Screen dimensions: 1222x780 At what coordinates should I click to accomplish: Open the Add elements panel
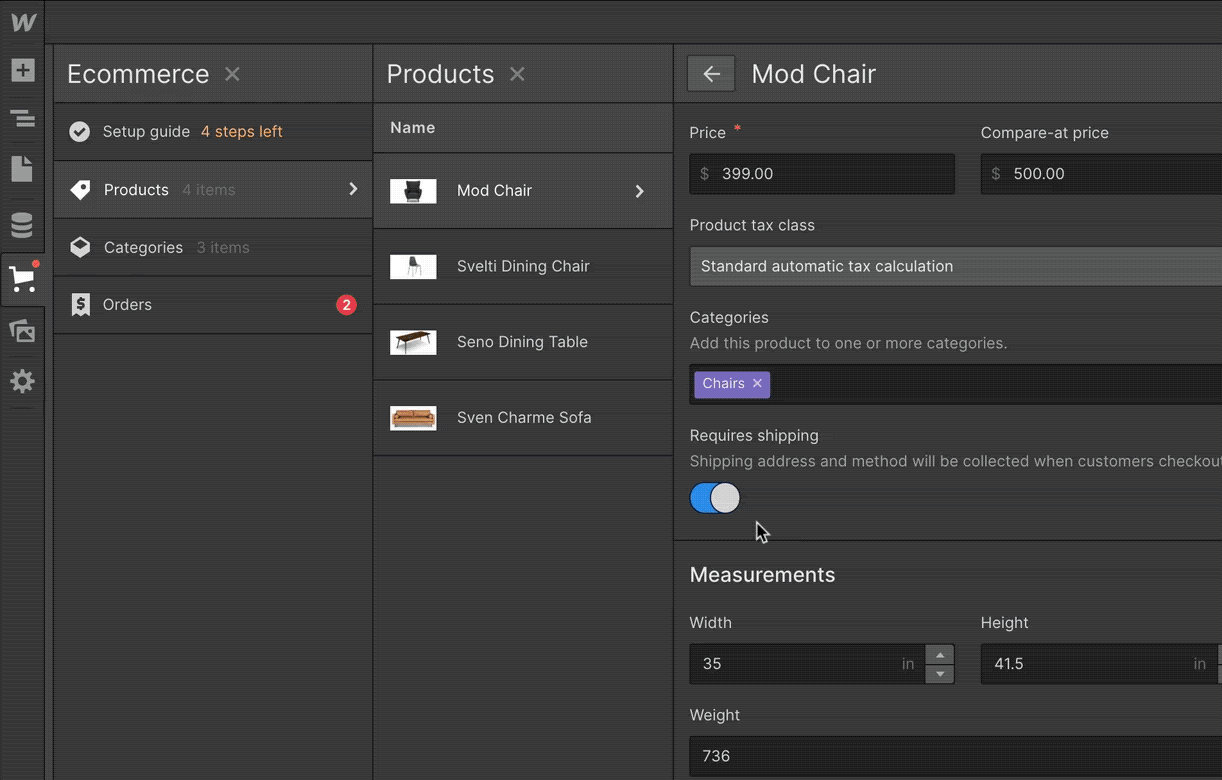point(23,70)
